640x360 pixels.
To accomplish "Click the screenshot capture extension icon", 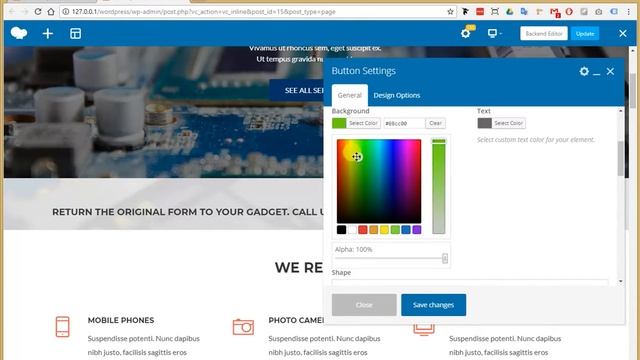I will [495, 11].
